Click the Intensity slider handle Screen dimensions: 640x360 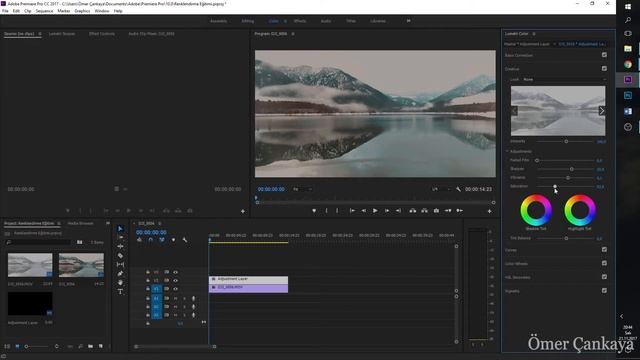(566, 141)
